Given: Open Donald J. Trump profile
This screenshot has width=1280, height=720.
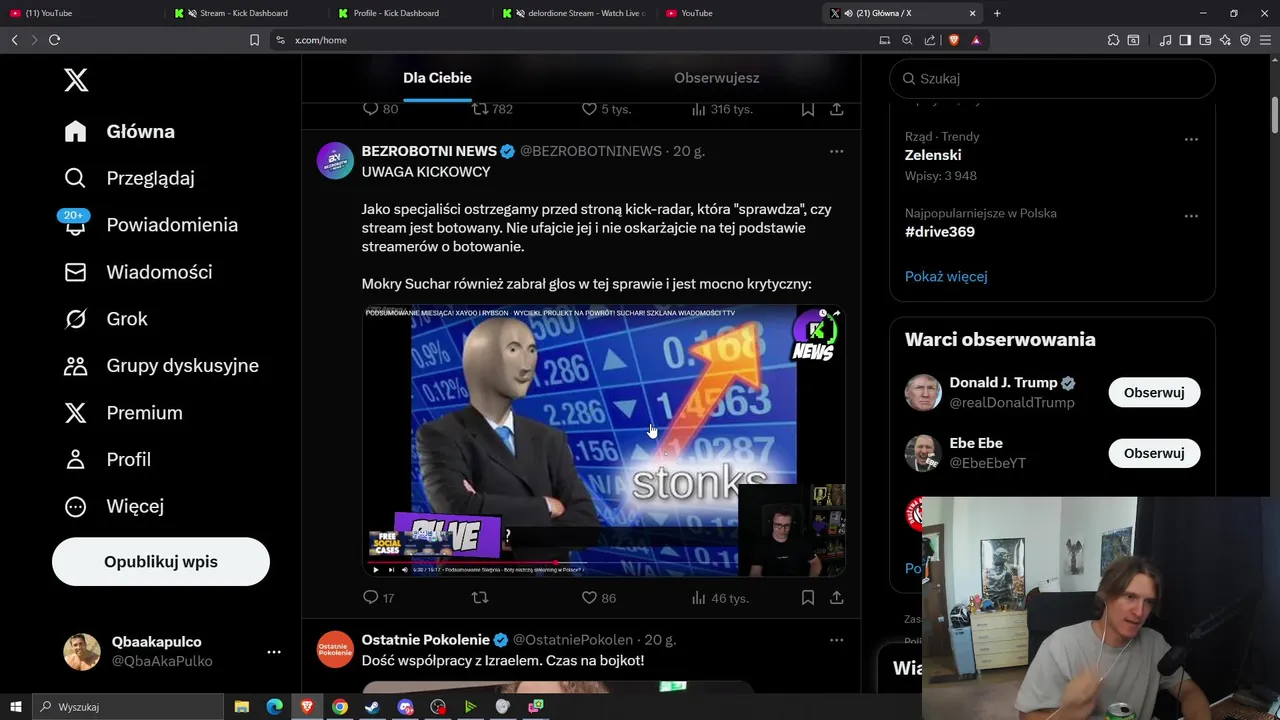Looking at the screenshot, I should coord(1004,383).
